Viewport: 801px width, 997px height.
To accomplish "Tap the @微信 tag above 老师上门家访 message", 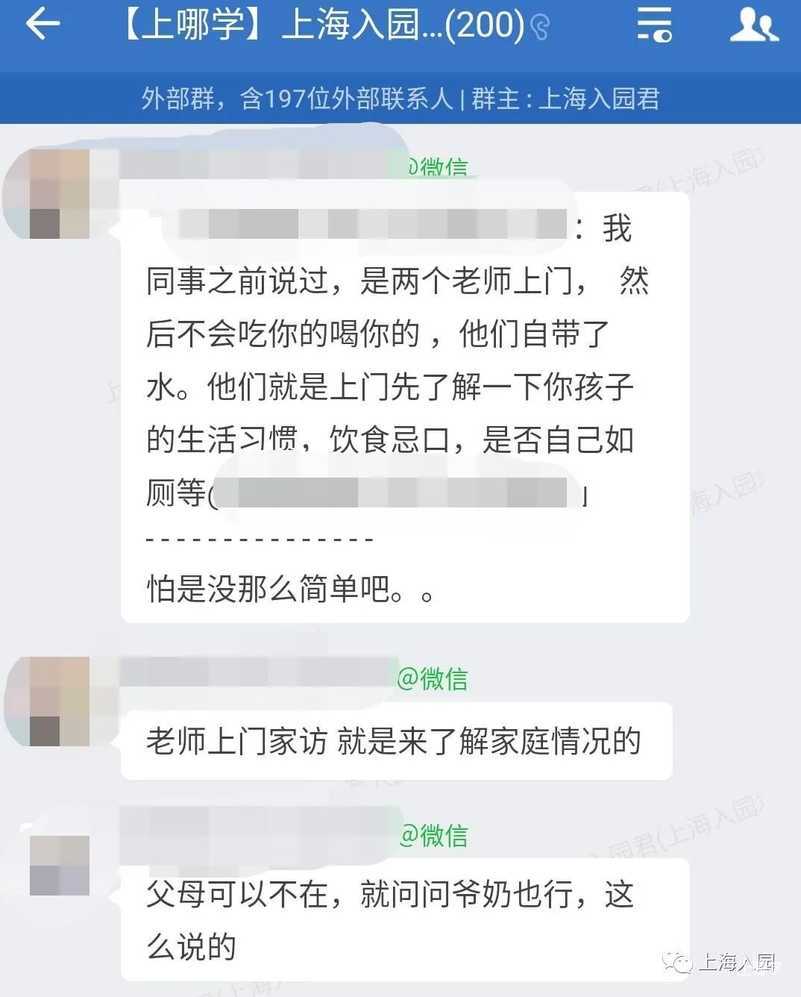I will pyautogui.click(x=432, y=679).
